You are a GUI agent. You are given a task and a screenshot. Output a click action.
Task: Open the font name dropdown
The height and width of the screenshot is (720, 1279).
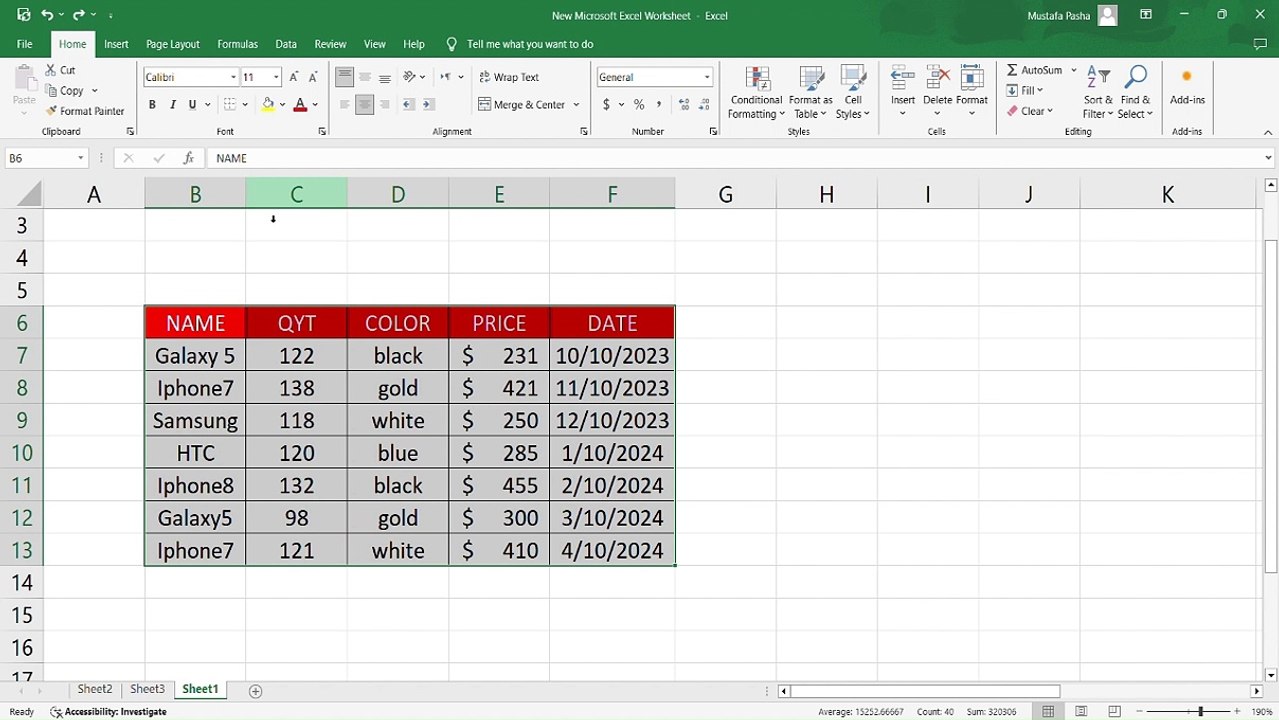(233, 77)
